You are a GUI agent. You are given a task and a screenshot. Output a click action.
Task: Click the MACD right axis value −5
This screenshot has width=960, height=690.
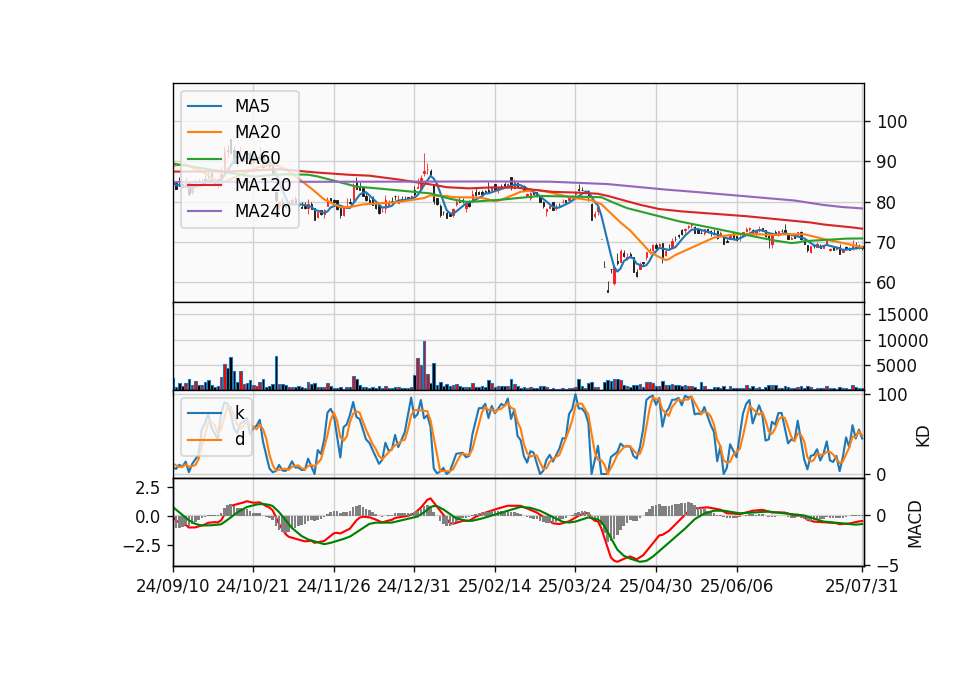point(888,566)
